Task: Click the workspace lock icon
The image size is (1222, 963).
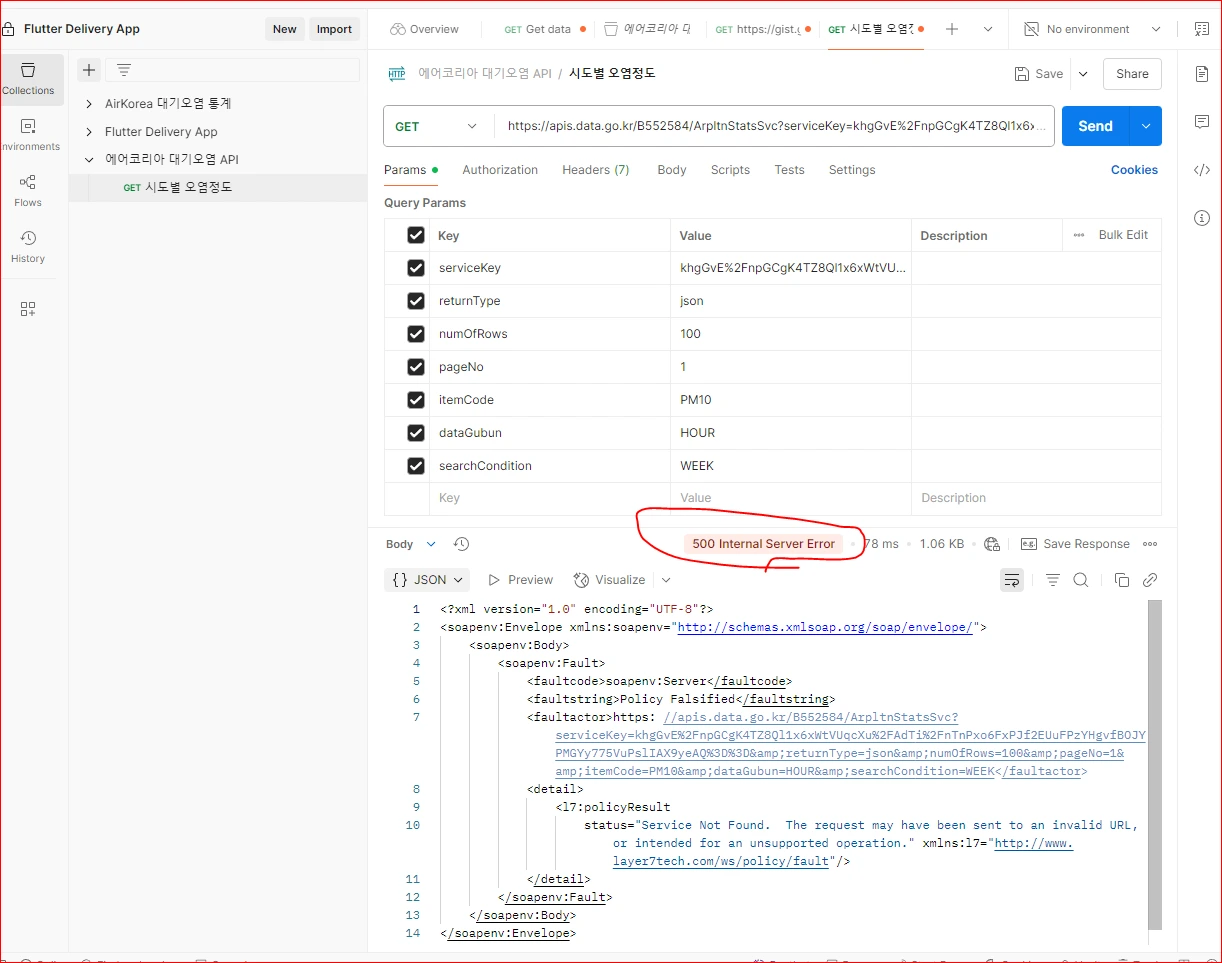Action: [x=8, y=29]
